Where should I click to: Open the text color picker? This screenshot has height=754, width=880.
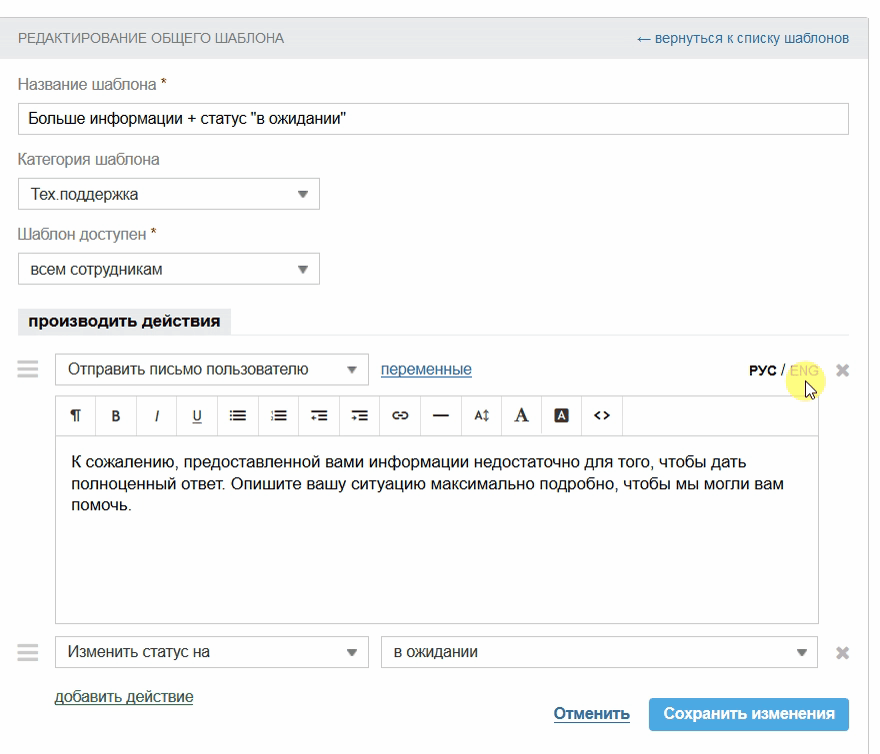pyautogui.click(x=521, y=416)
